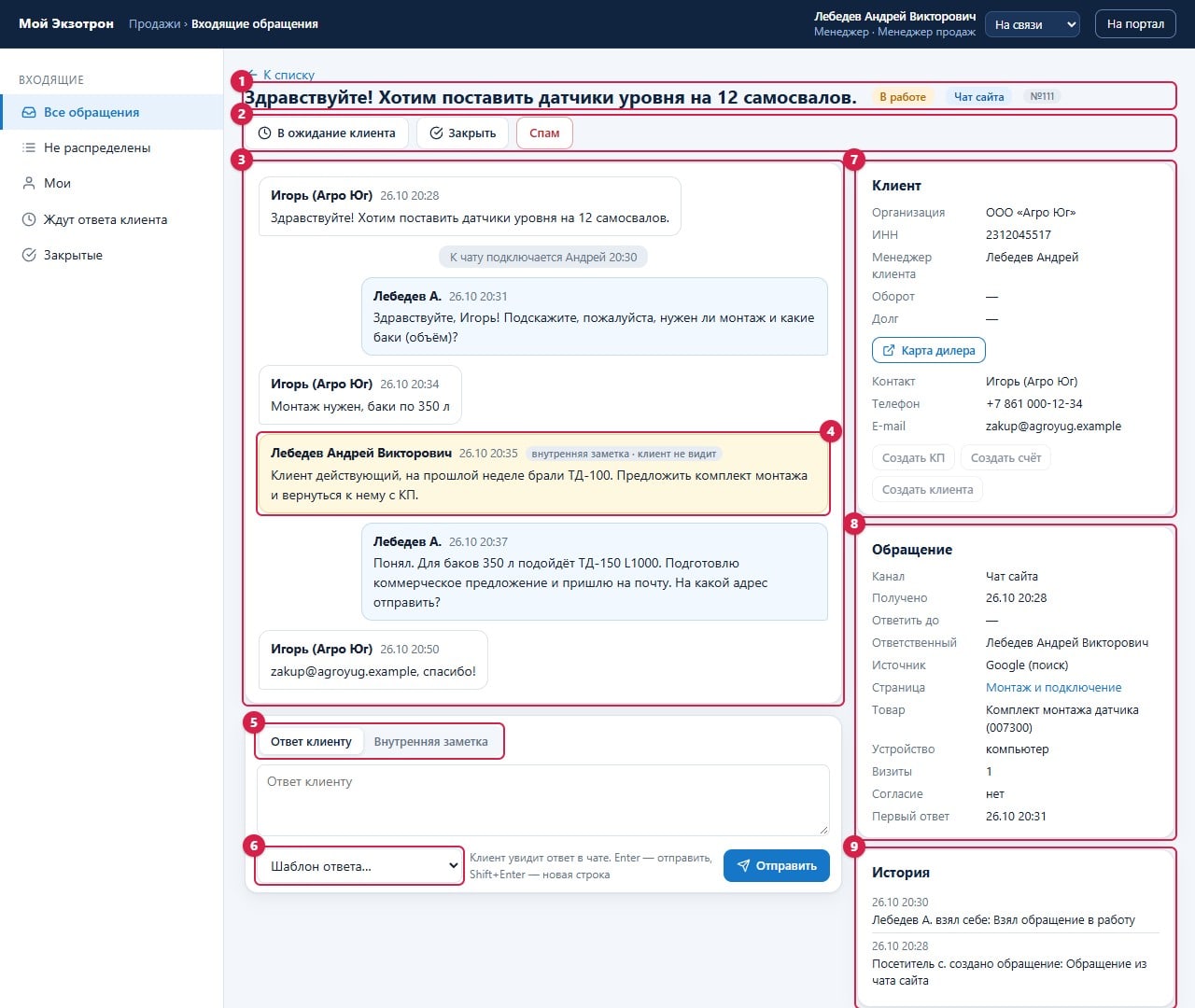Click the checkmark icon on the Закрыть button
This screenshot has height=1008, width=1195.
point(436,133)
